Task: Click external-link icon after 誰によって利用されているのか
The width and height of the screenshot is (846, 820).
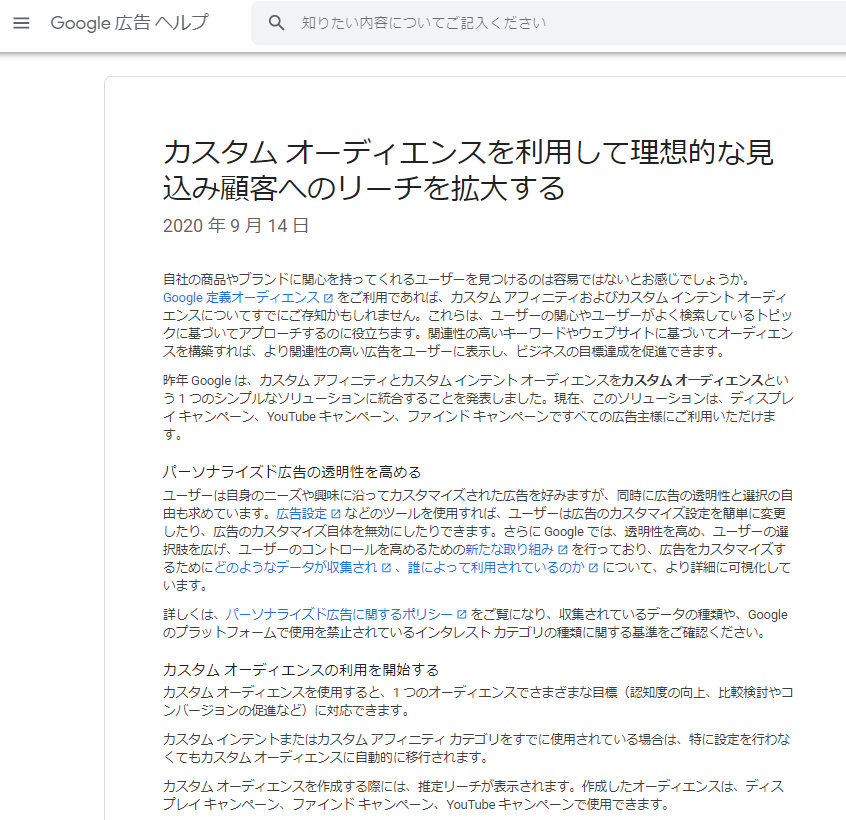Action: tap(593, 568)
